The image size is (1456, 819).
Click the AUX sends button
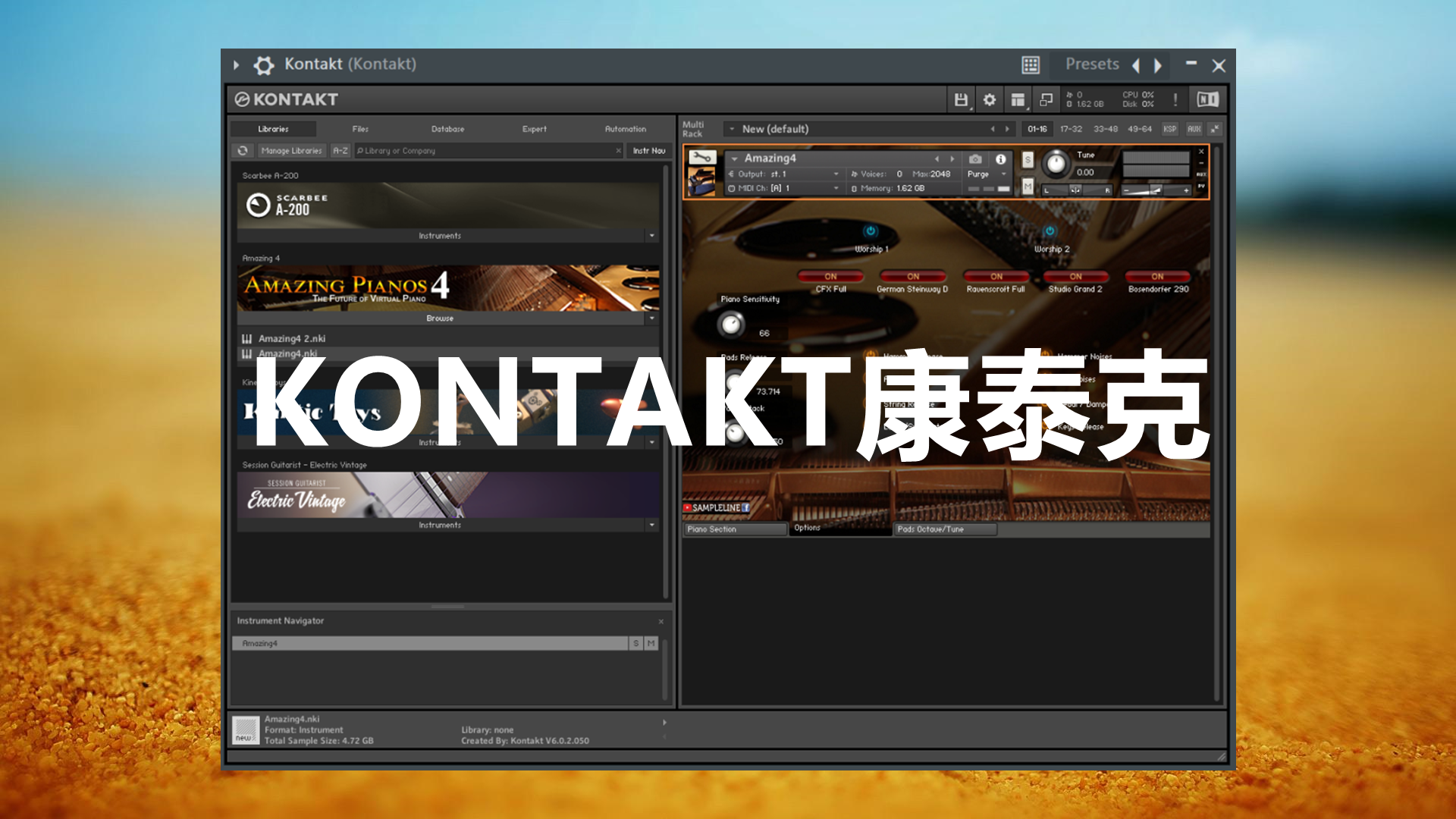tap(1194, 130)
